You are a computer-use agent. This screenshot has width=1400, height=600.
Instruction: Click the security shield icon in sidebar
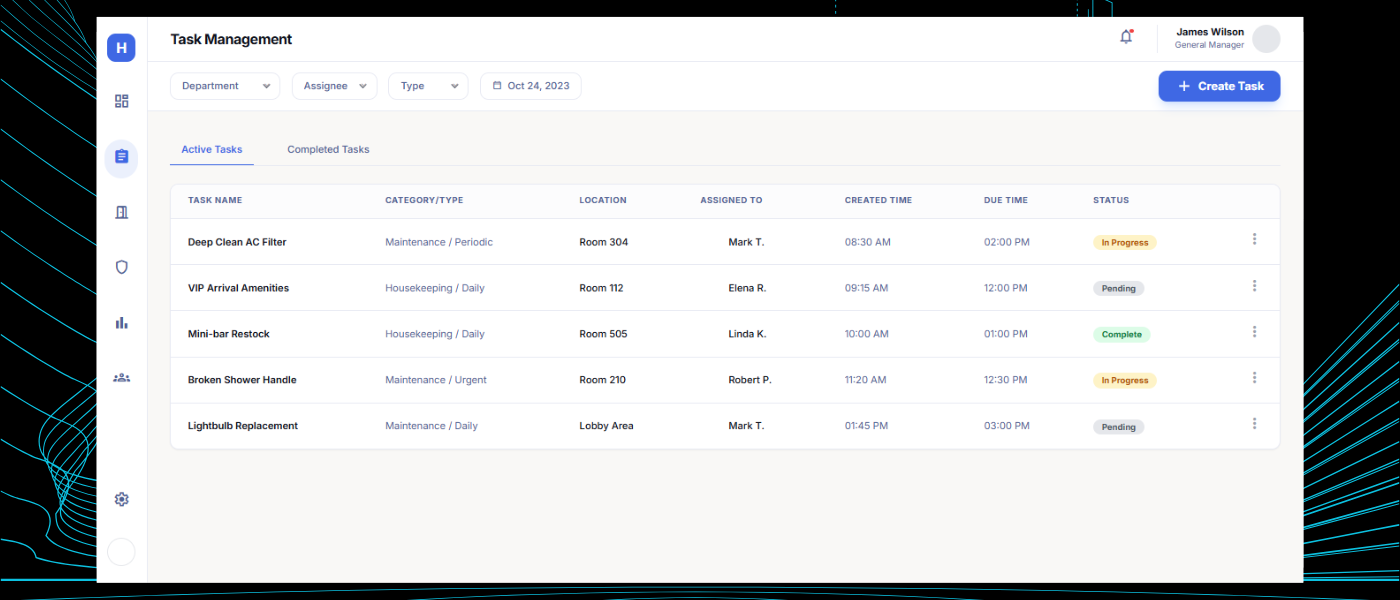point(121,267)
